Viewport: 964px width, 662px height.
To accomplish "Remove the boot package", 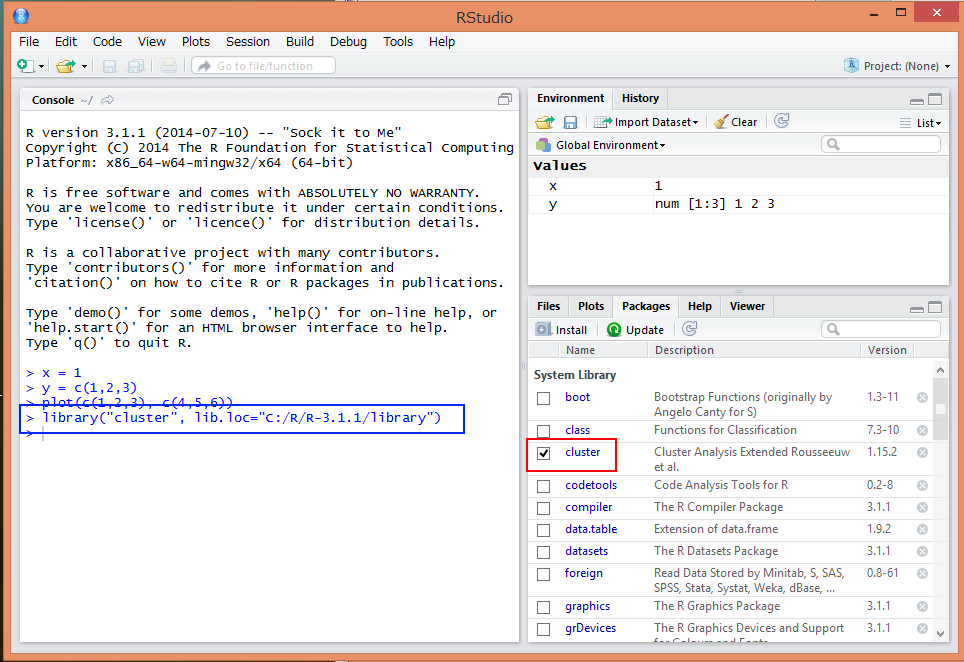I will click(922, 397).
